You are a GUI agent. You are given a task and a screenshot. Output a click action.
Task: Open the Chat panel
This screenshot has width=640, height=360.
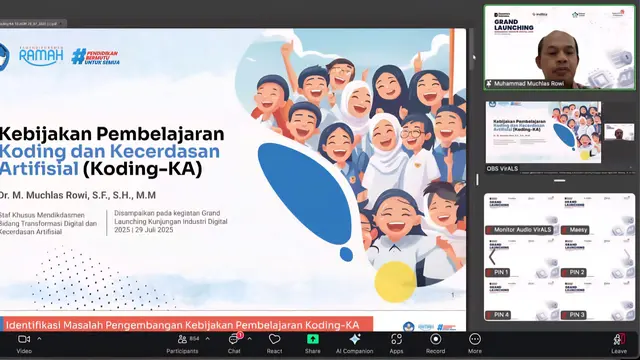(234, 344)
